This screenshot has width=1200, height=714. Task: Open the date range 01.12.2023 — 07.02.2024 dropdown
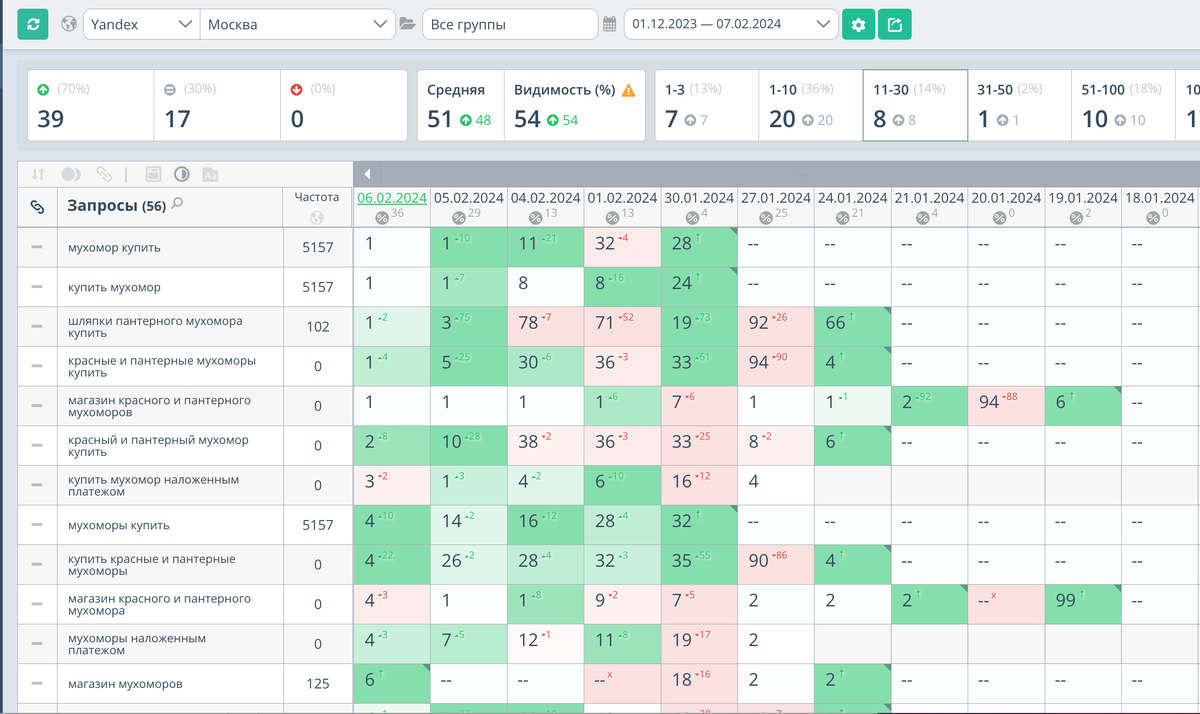point(731,24)
